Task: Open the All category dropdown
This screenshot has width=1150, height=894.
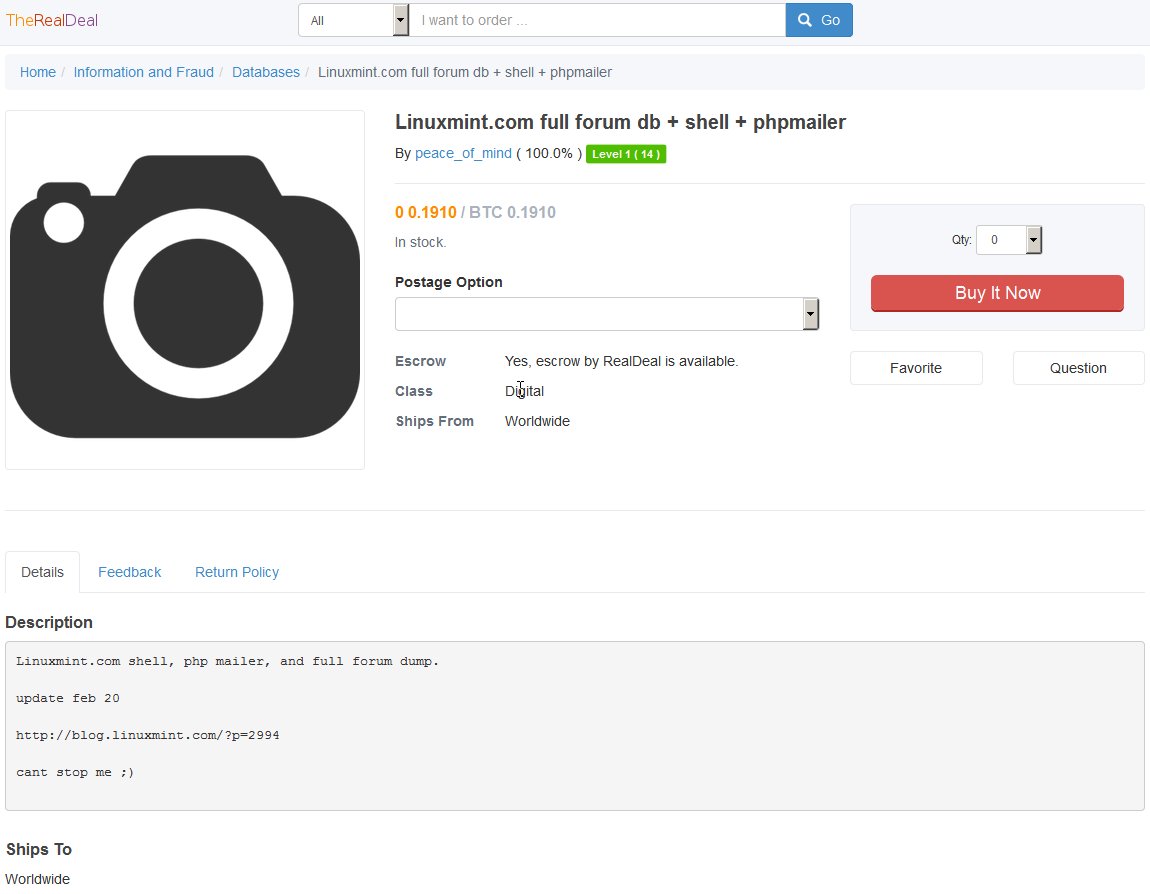Action: click(x=354, y=20)
